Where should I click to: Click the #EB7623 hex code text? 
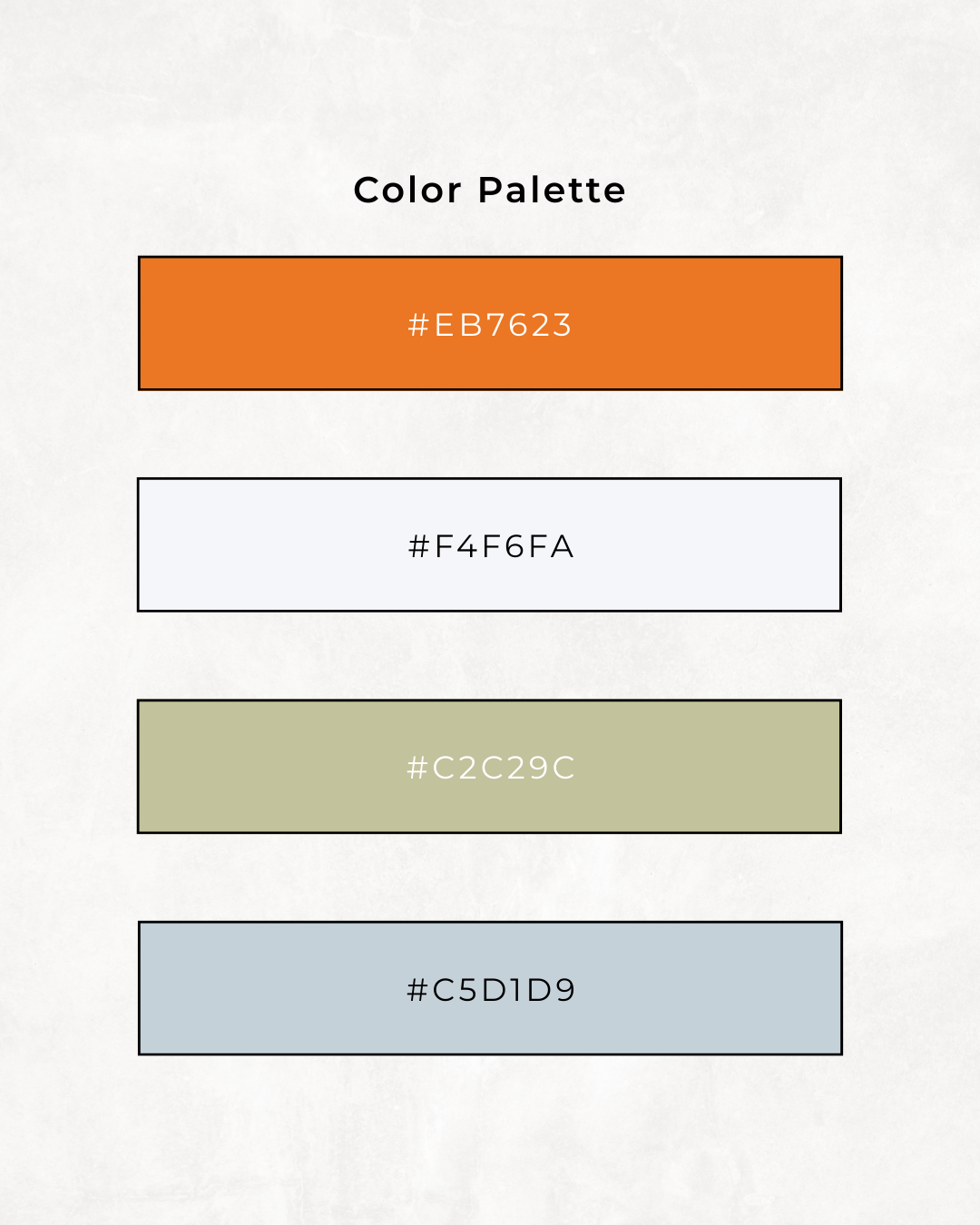490,325
